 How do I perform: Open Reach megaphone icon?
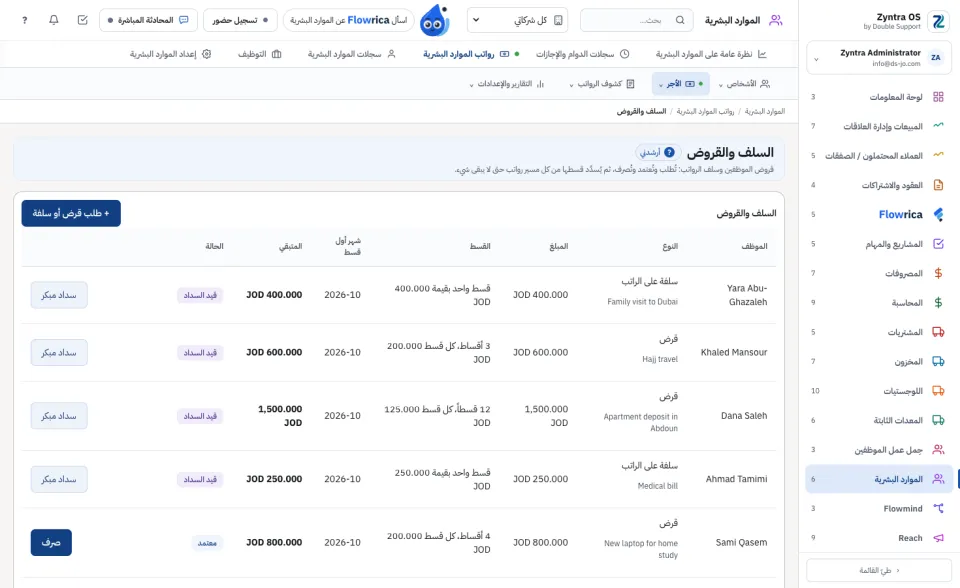[938, 538]
